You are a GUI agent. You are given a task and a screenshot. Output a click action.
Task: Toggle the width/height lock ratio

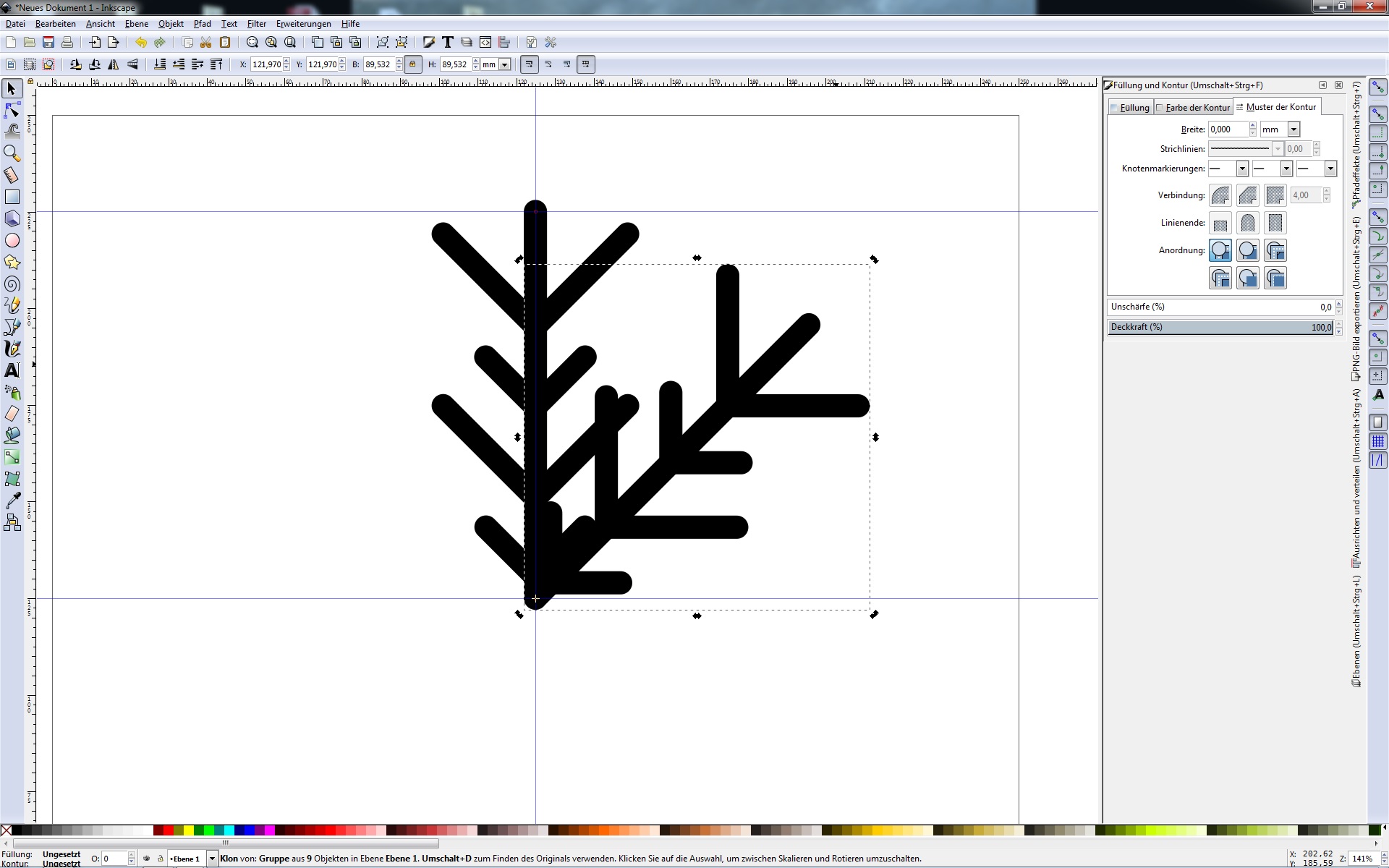coord(412,64)
